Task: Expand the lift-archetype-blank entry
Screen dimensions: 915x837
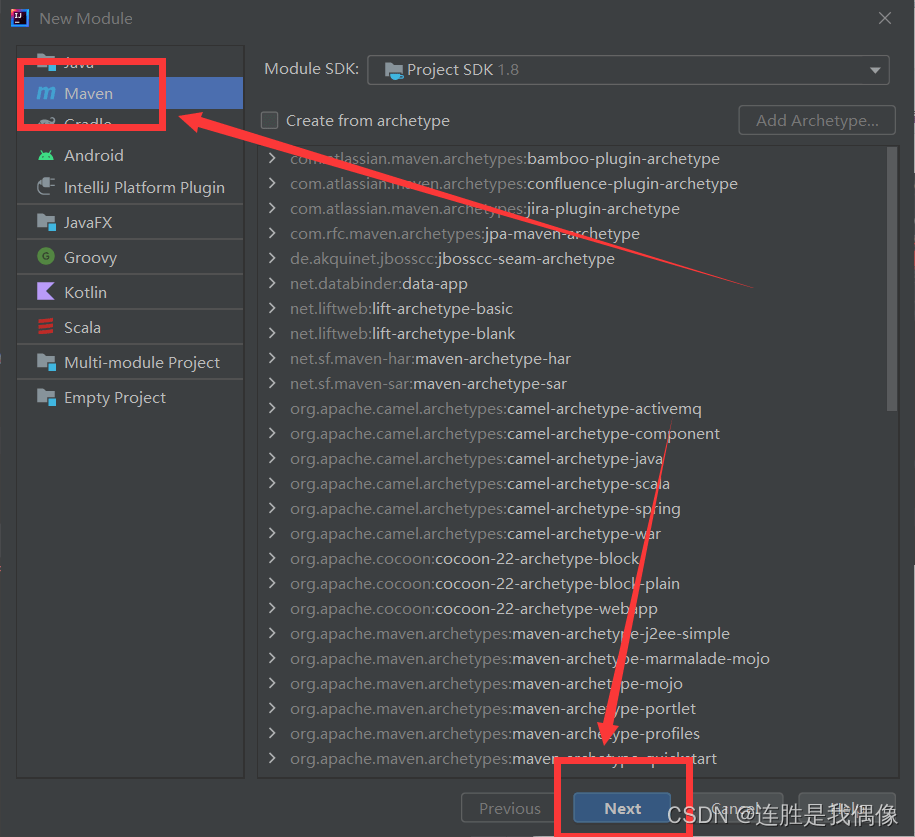Action: click(272, 333)
